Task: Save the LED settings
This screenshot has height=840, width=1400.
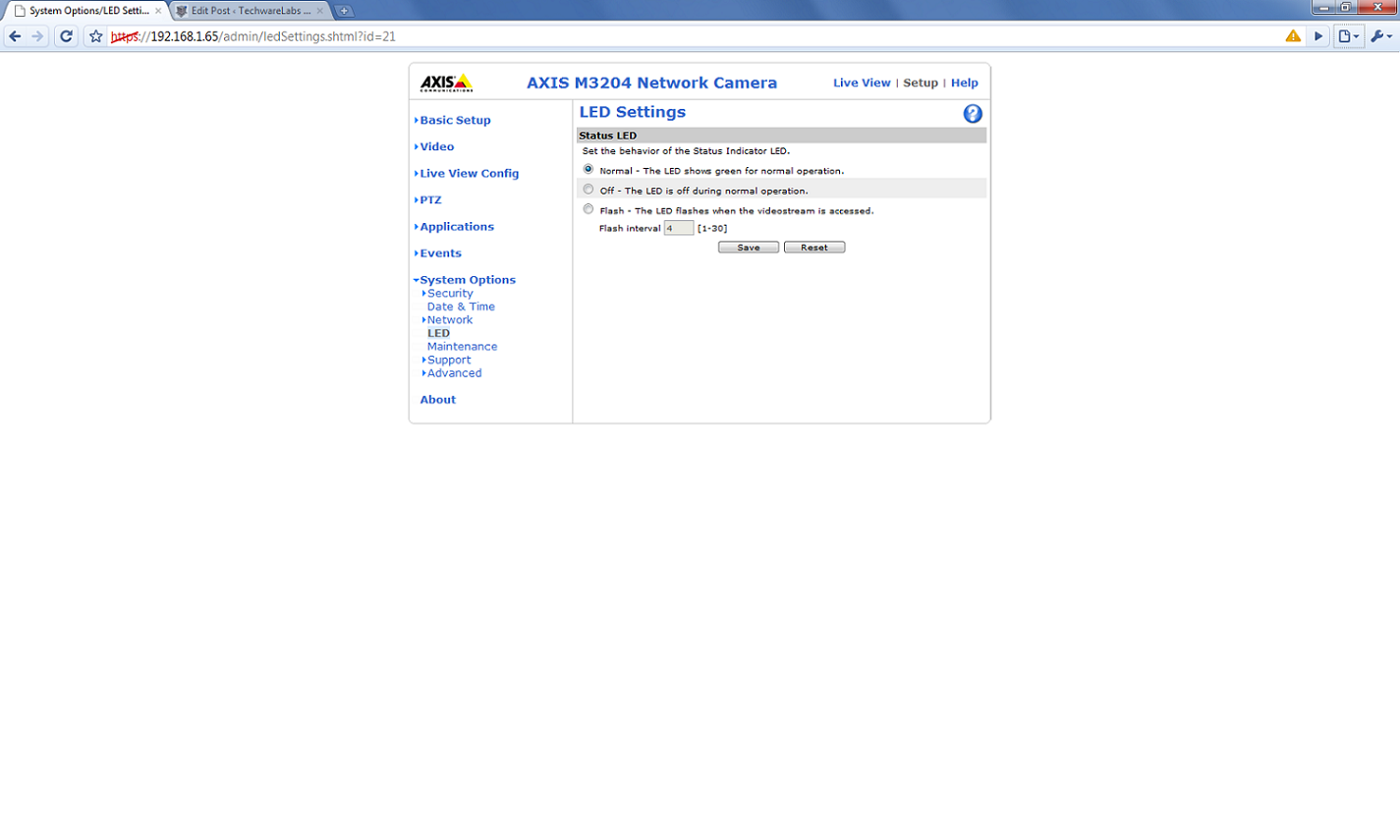Action: click(x=748, y=247)
